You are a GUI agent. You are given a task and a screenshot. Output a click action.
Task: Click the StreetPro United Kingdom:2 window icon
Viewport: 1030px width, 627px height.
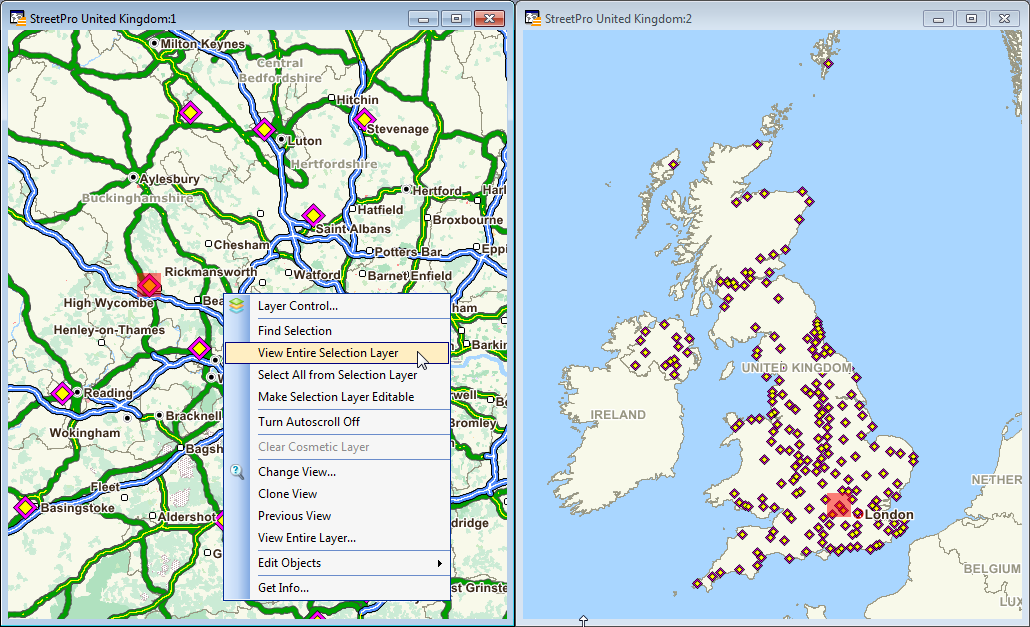533,18
